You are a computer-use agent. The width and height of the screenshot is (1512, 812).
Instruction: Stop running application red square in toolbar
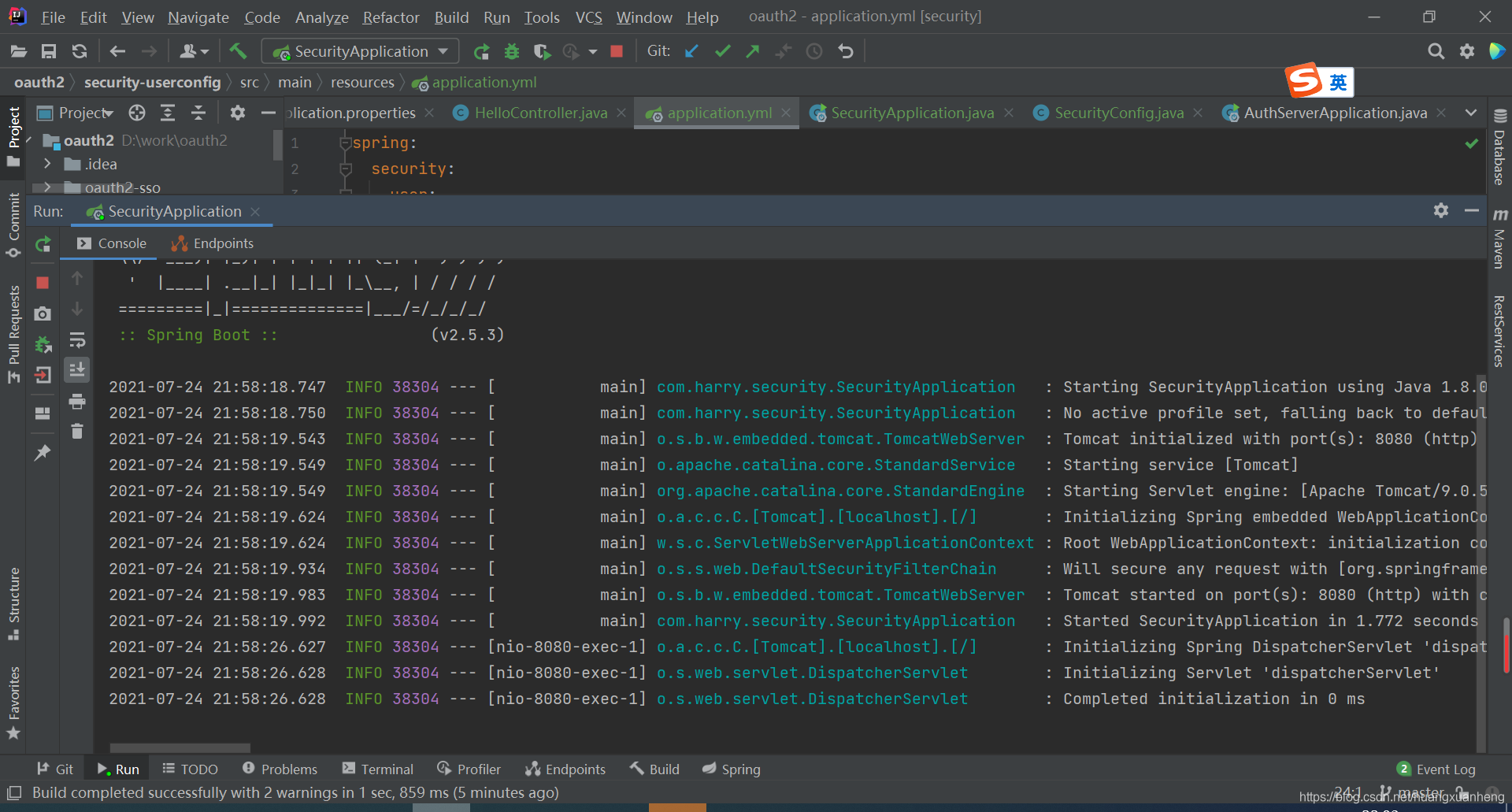coord(617,52)
